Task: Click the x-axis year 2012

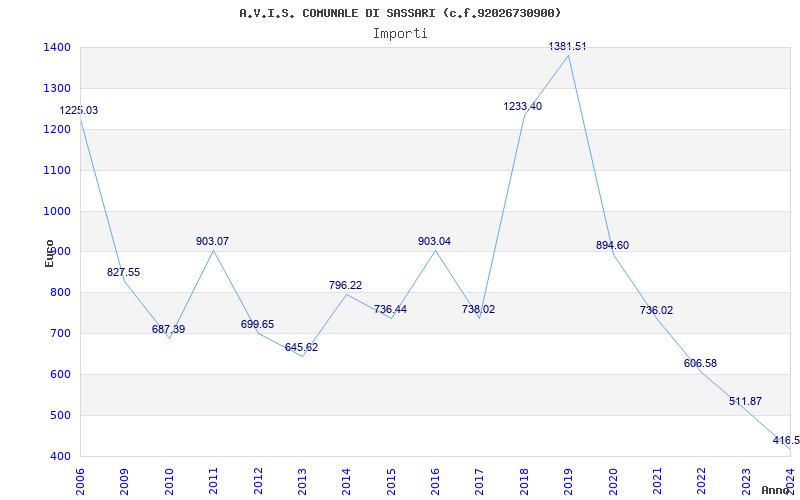Action: (x=258, y=482)
